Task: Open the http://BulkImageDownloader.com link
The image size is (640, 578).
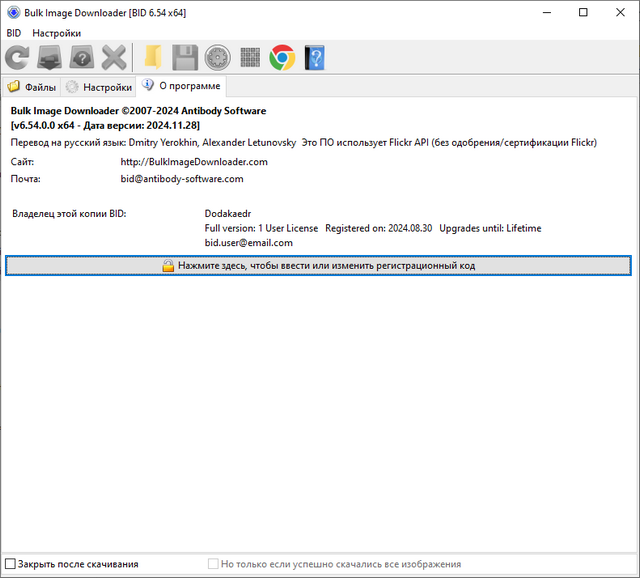Action: click(x=194, y=162)
